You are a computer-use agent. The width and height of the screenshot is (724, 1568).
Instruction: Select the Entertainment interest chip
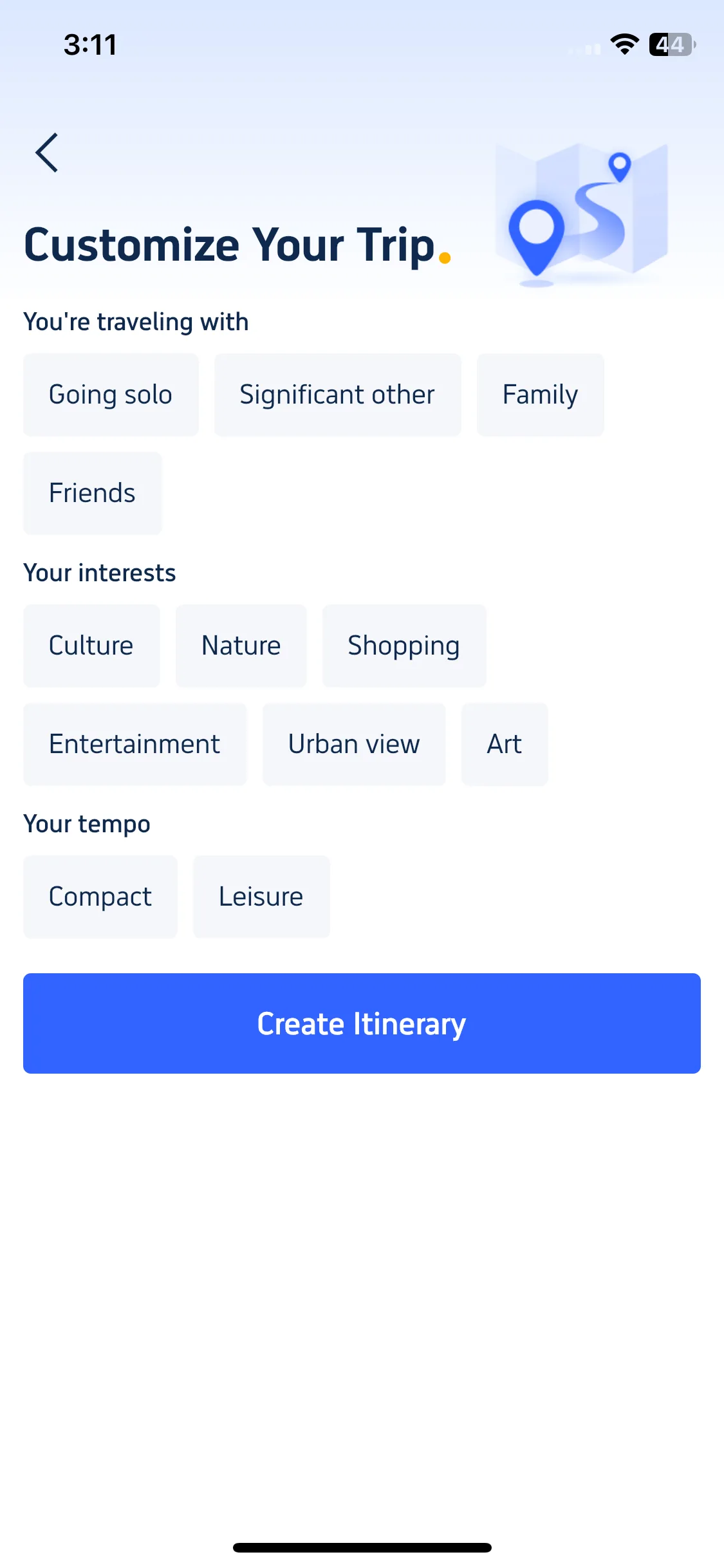(135, 744)
